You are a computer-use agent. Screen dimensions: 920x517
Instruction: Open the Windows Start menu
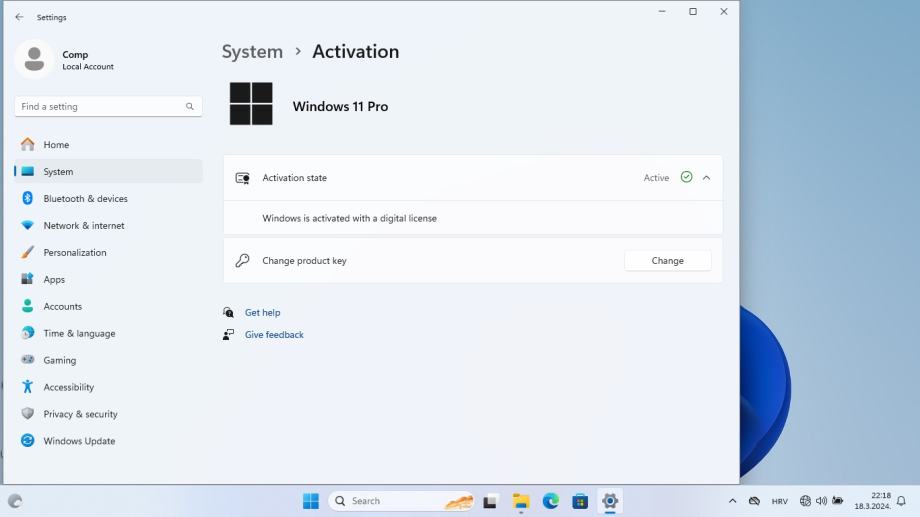point(311,501)
